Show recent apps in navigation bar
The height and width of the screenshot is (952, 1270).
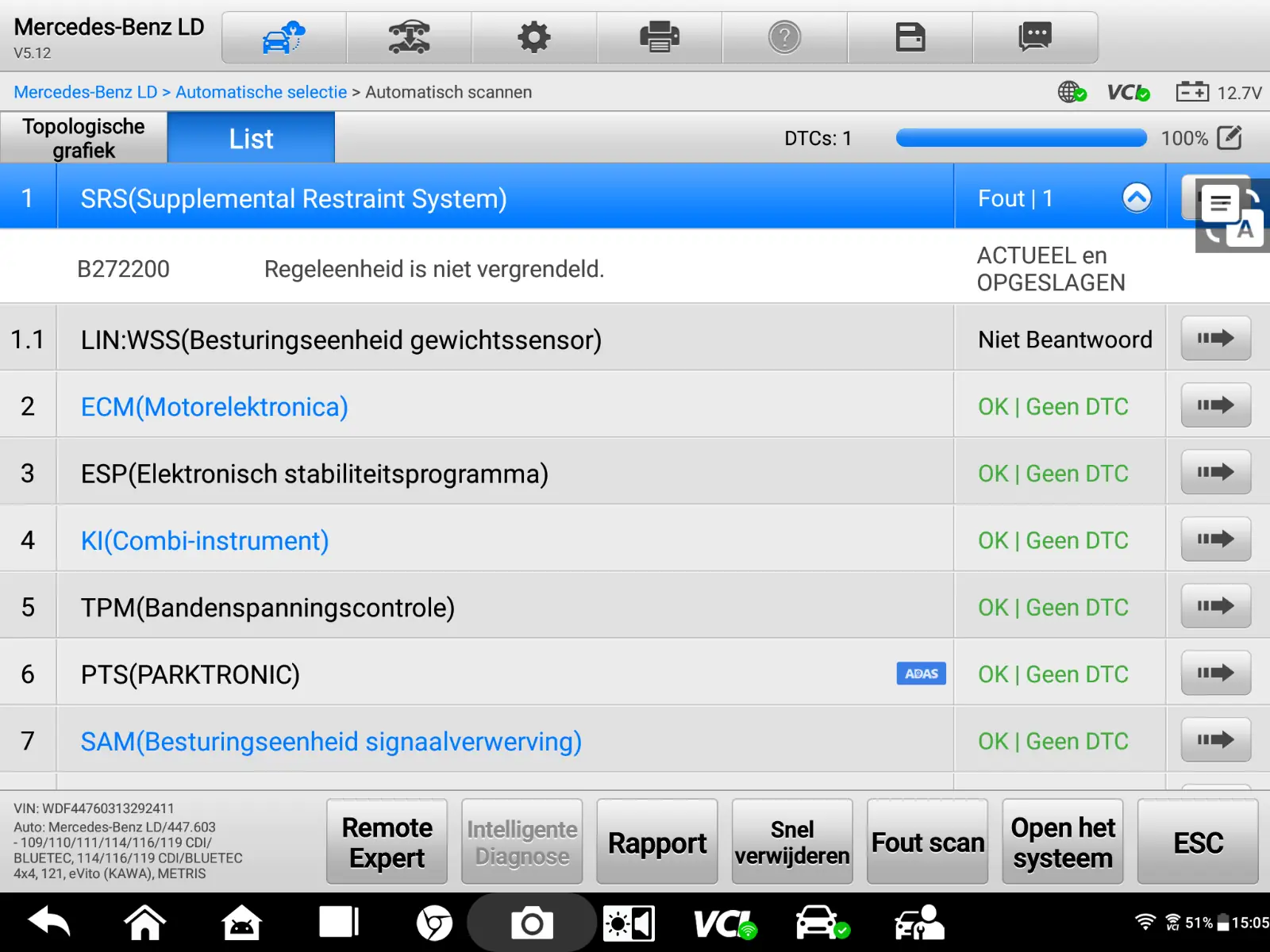tap(339, 923)
